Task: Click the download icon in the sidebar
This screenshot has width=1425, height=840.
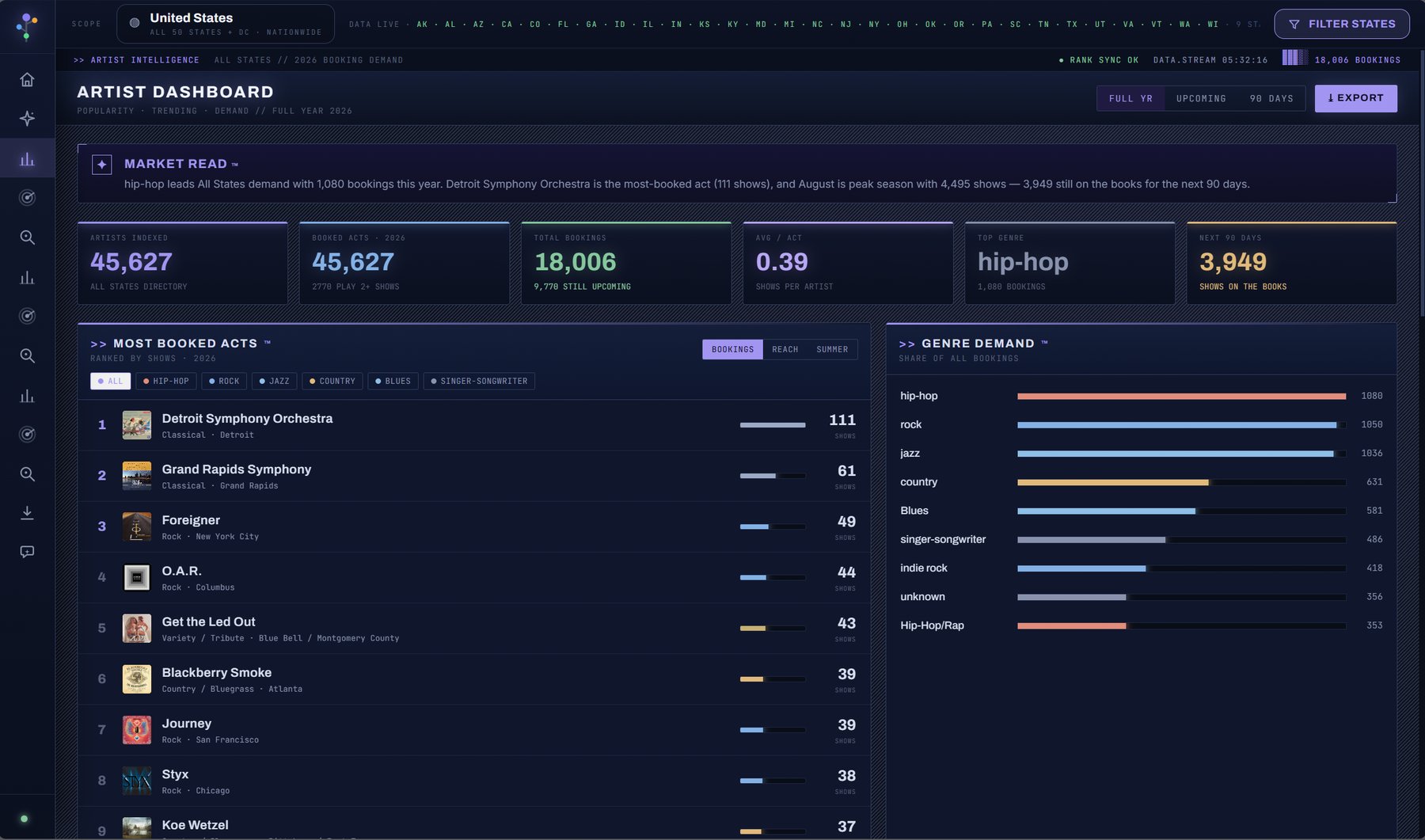Action: [x=27, y=513]
